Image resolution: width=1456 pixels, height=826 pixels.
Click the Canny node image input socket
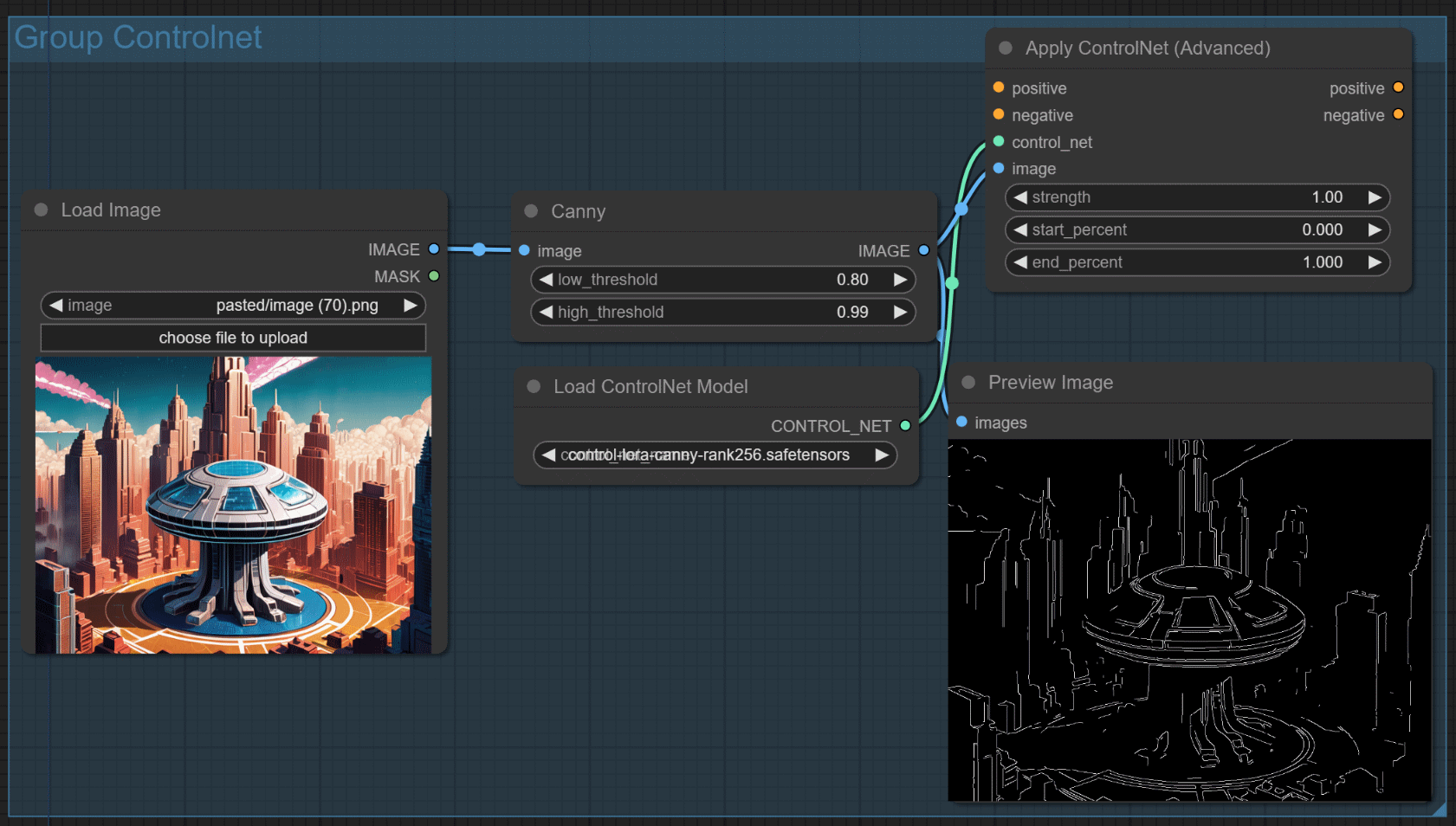click(524, 250)
